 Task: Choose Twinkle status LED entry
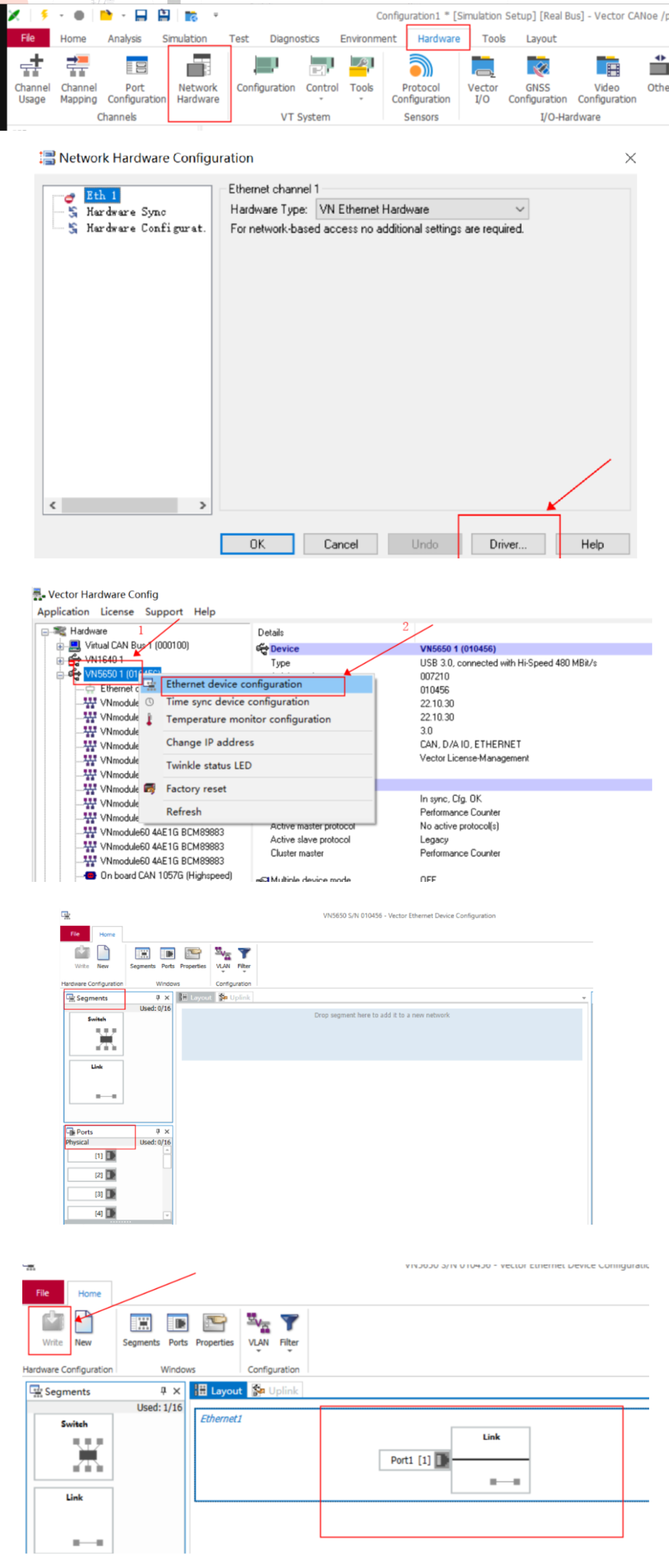click(x=209, y=765)
